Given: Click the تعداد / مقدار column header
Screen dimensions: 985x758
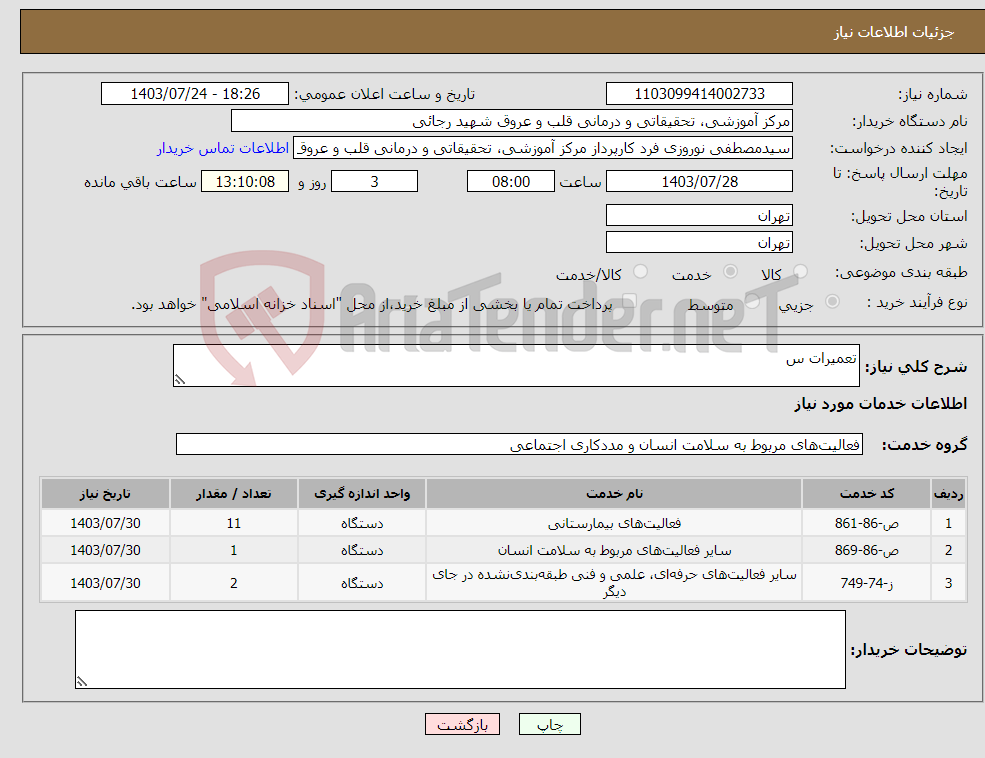Looking at the screenshot, I should coord(233,494).
